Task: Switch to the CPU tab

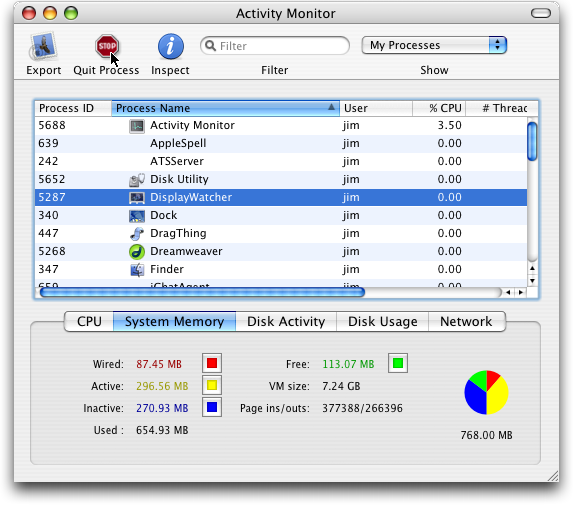Action: 89,322
